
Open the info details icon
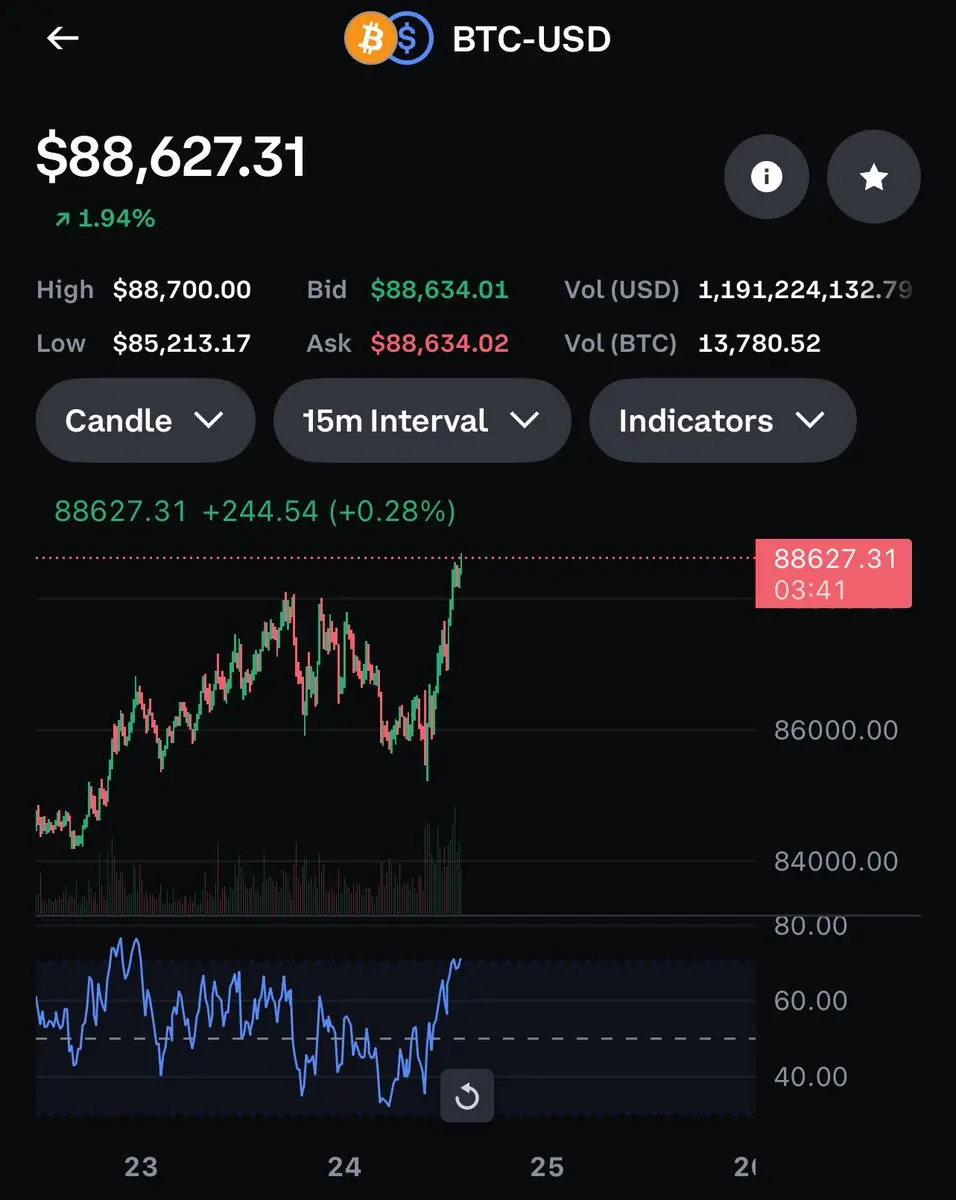(x=766, y=177)
